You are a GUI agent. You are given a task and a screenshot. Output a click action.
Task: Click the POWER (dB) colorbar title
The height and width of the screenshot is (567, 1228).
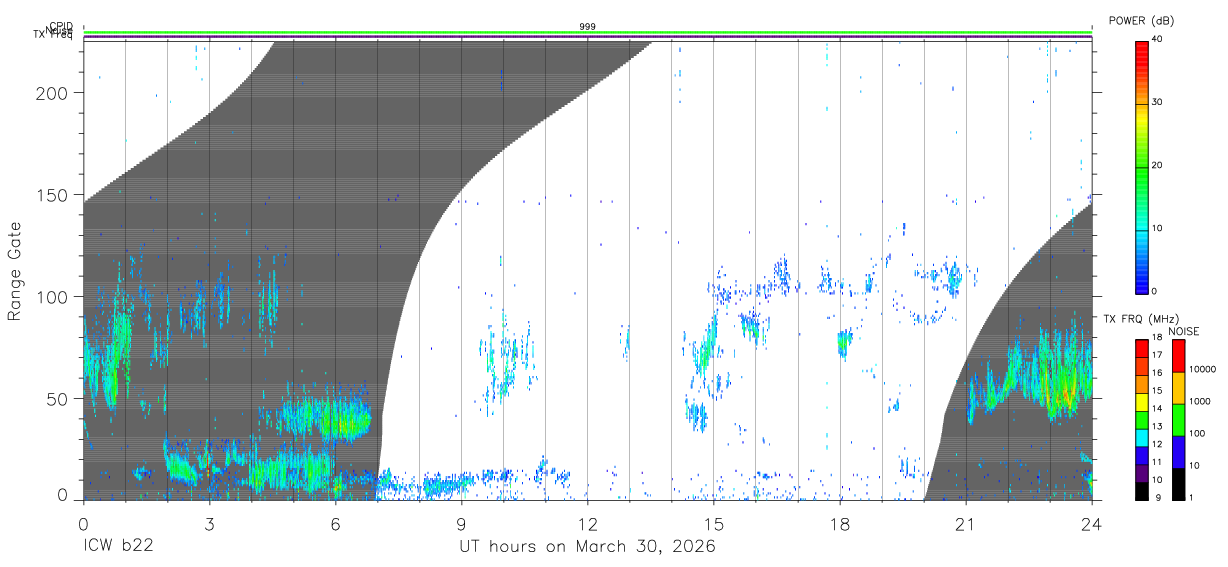[1142, 20]
